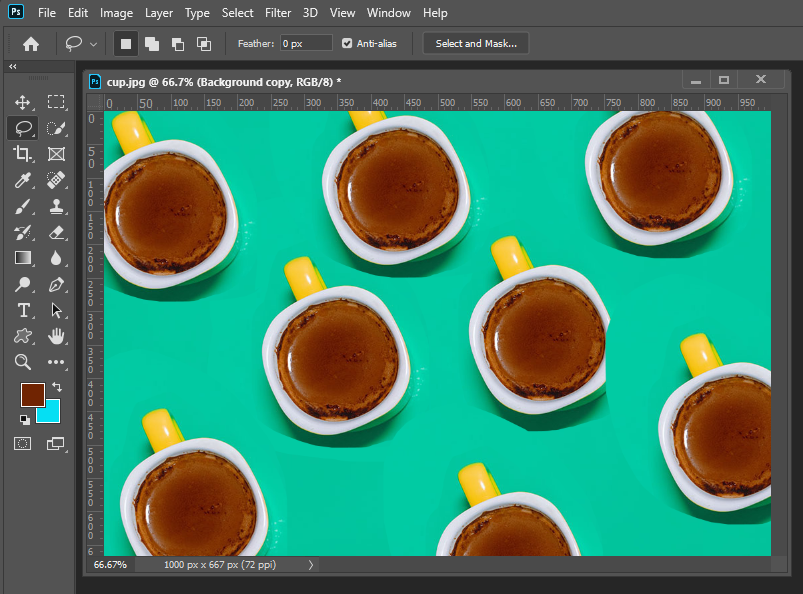Select the Eraser tool
Viewport: 803px width, 594px height.
[56, 232]
